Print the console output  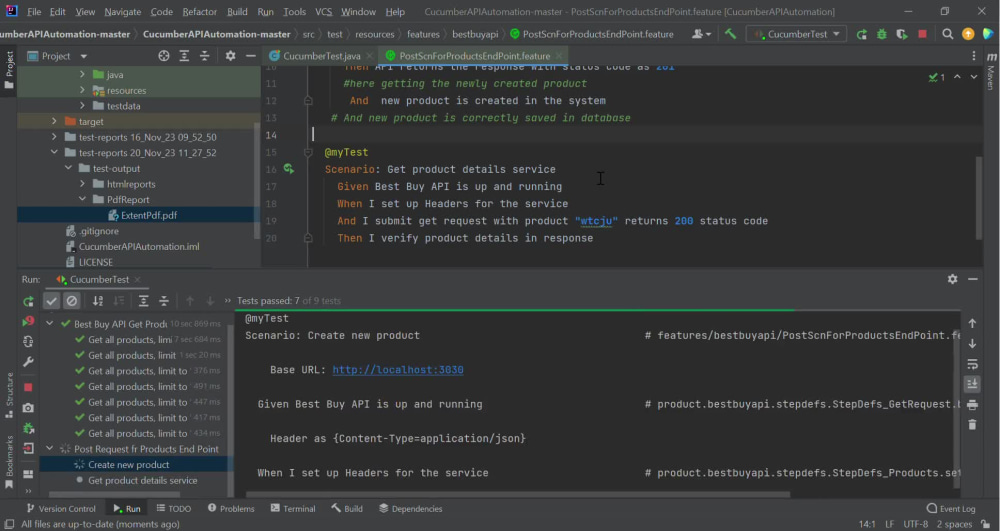click(x=972, y=405)
